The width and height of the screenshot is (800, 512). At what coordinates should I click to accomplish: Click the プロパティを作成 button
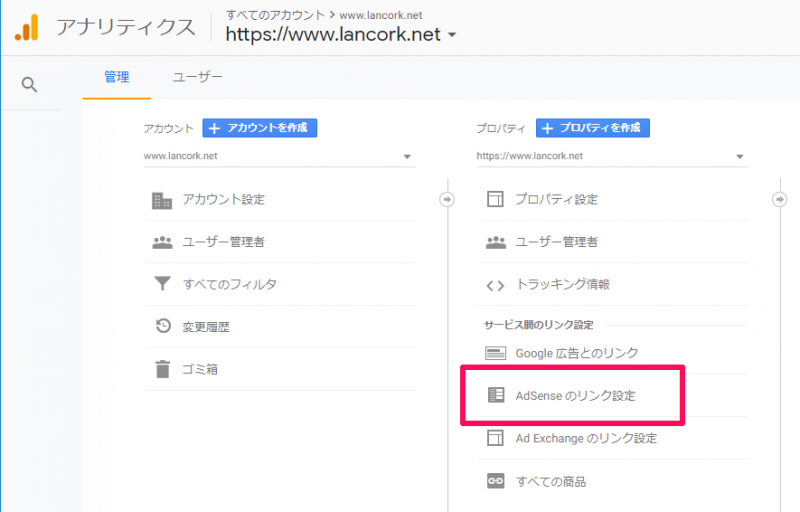(x=593, y=128)
